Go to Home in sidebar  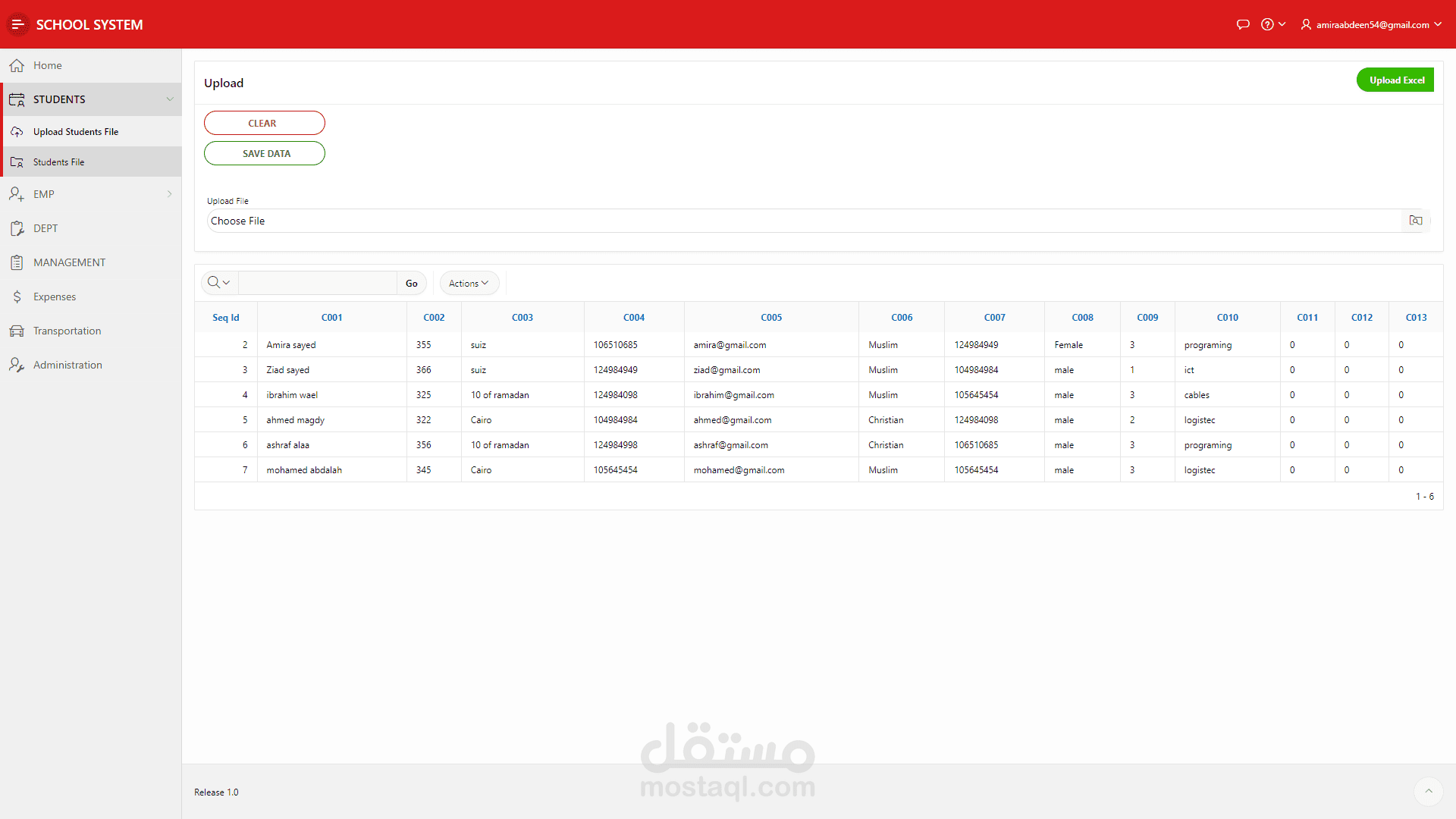pyautogui.click(x=47, y=65)
